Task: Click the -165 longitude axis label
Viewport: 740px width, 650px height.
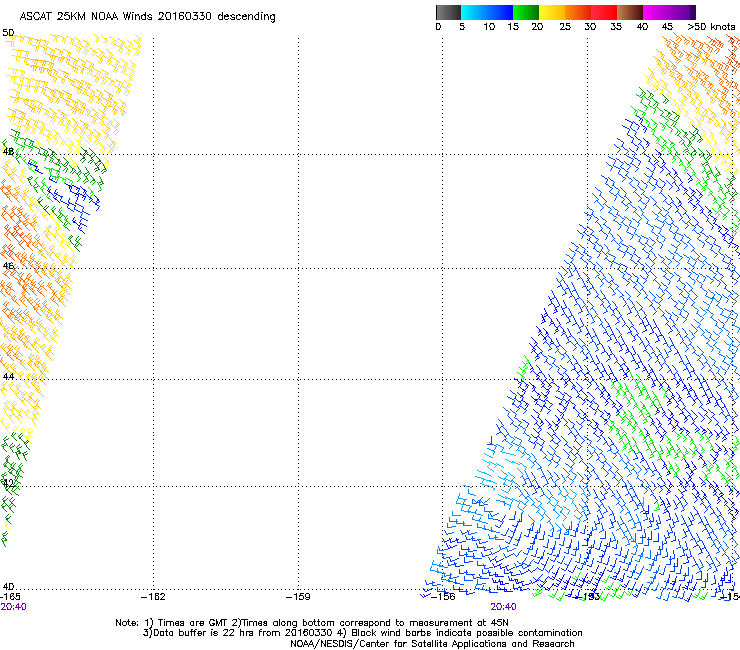Action: [x=10, y=597]
